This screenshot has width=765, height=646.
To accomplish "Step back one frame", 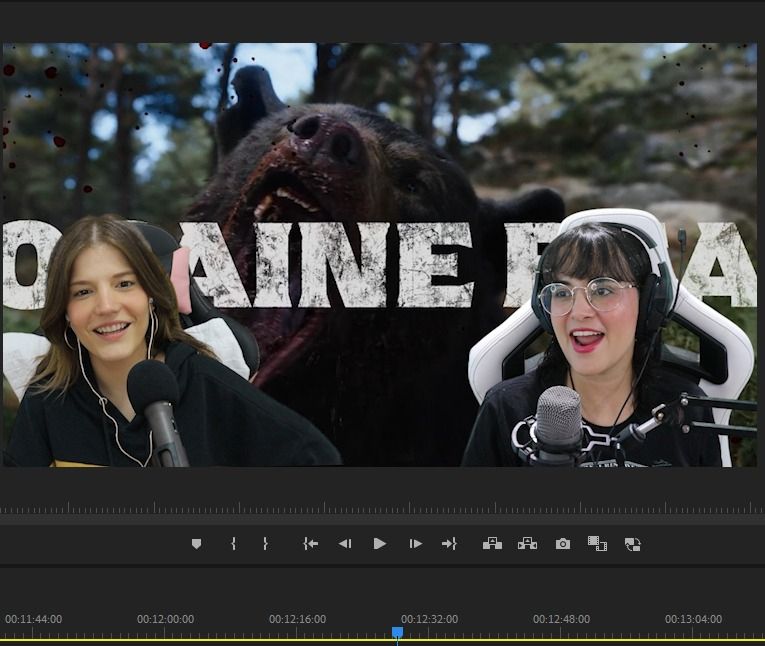I will point(345,544).
